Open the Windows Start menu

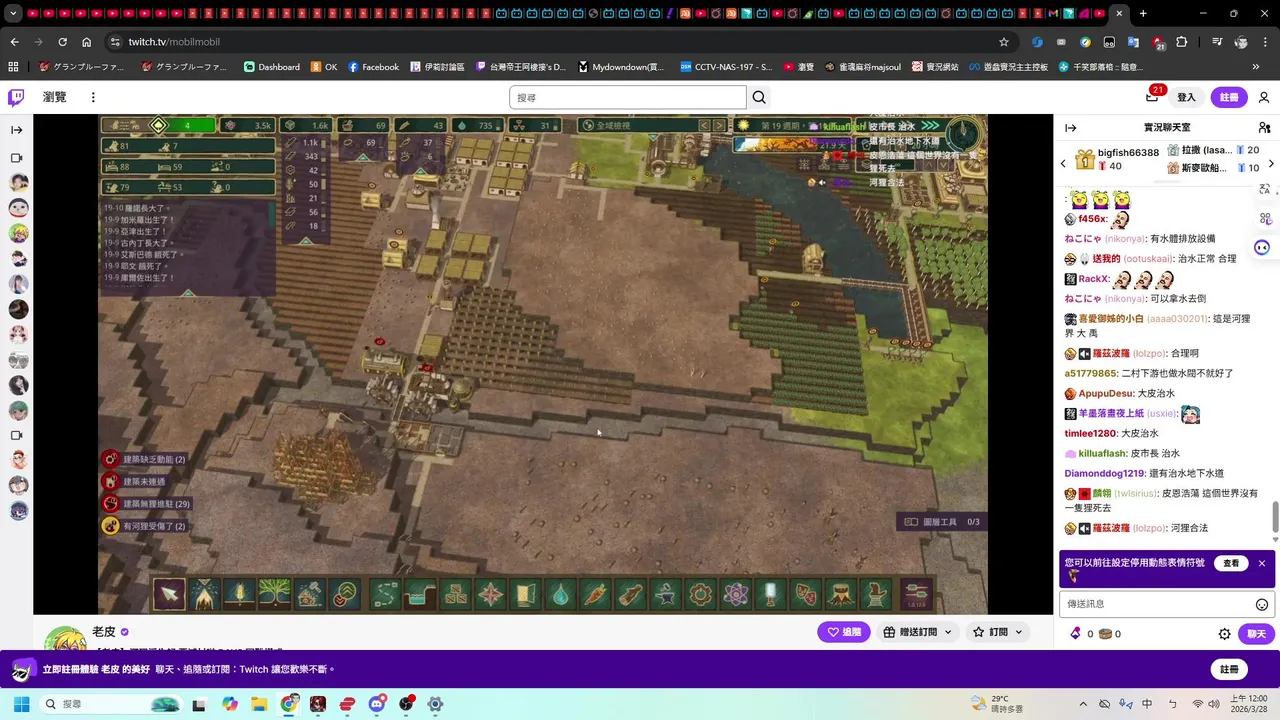20,704
